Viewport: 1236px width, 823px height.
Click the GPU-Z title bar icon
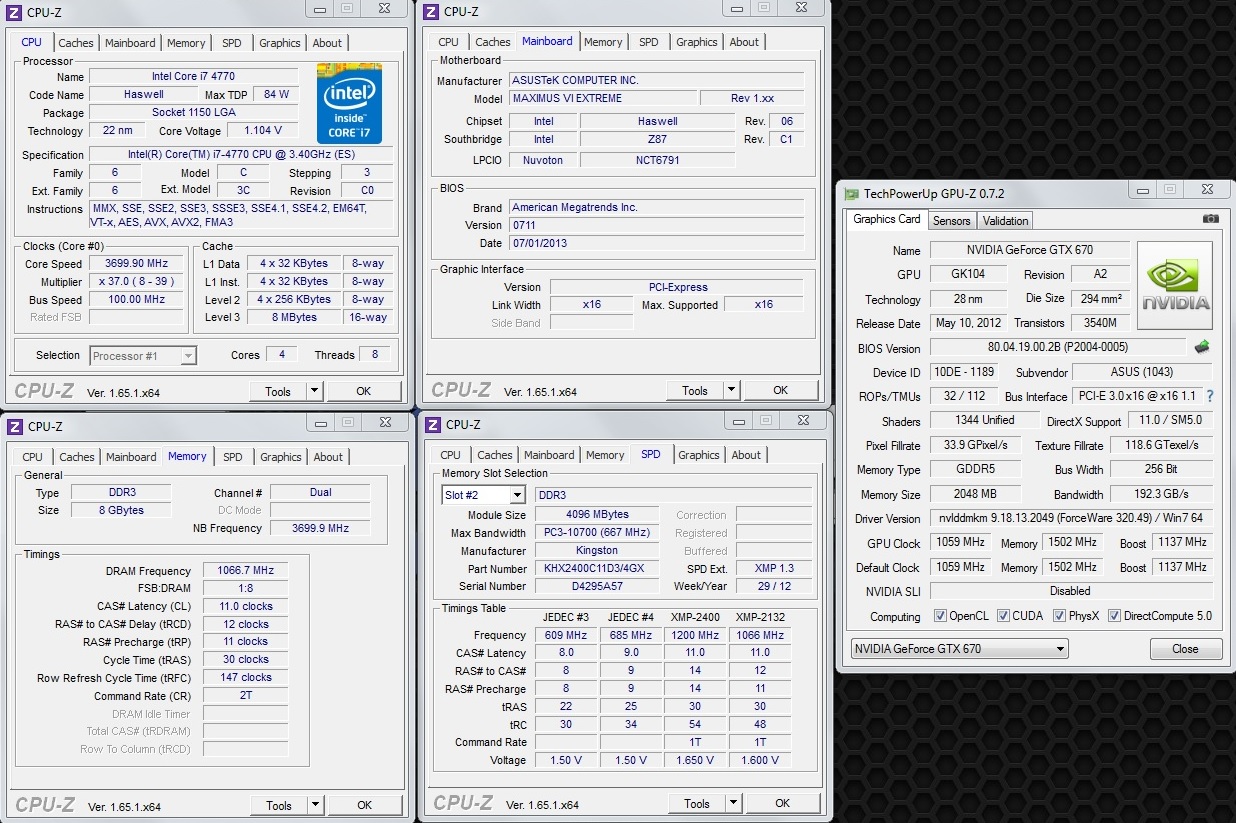(851, 195)
